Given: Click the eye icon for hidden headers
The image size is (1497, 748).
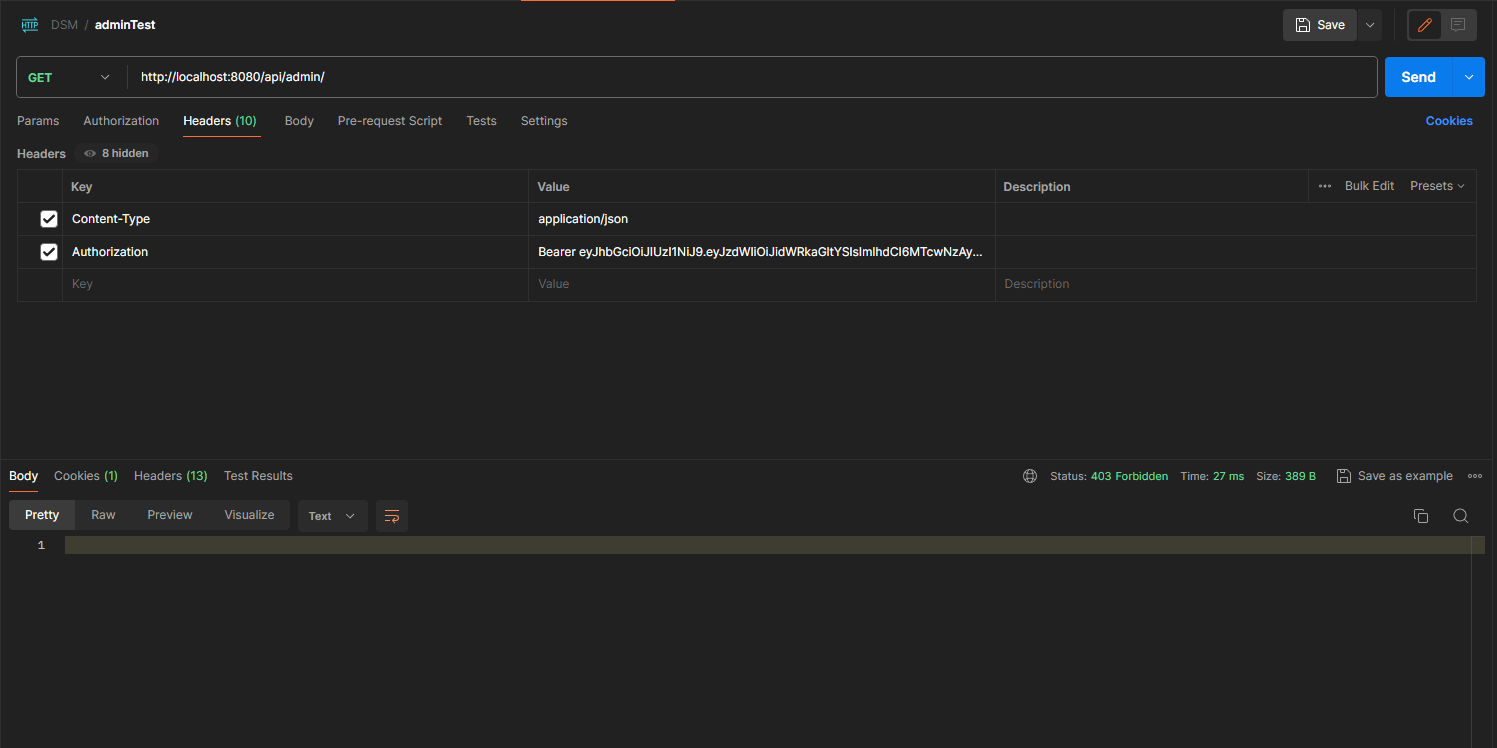Looking at the screenshot, I should [x=90, y=153].
